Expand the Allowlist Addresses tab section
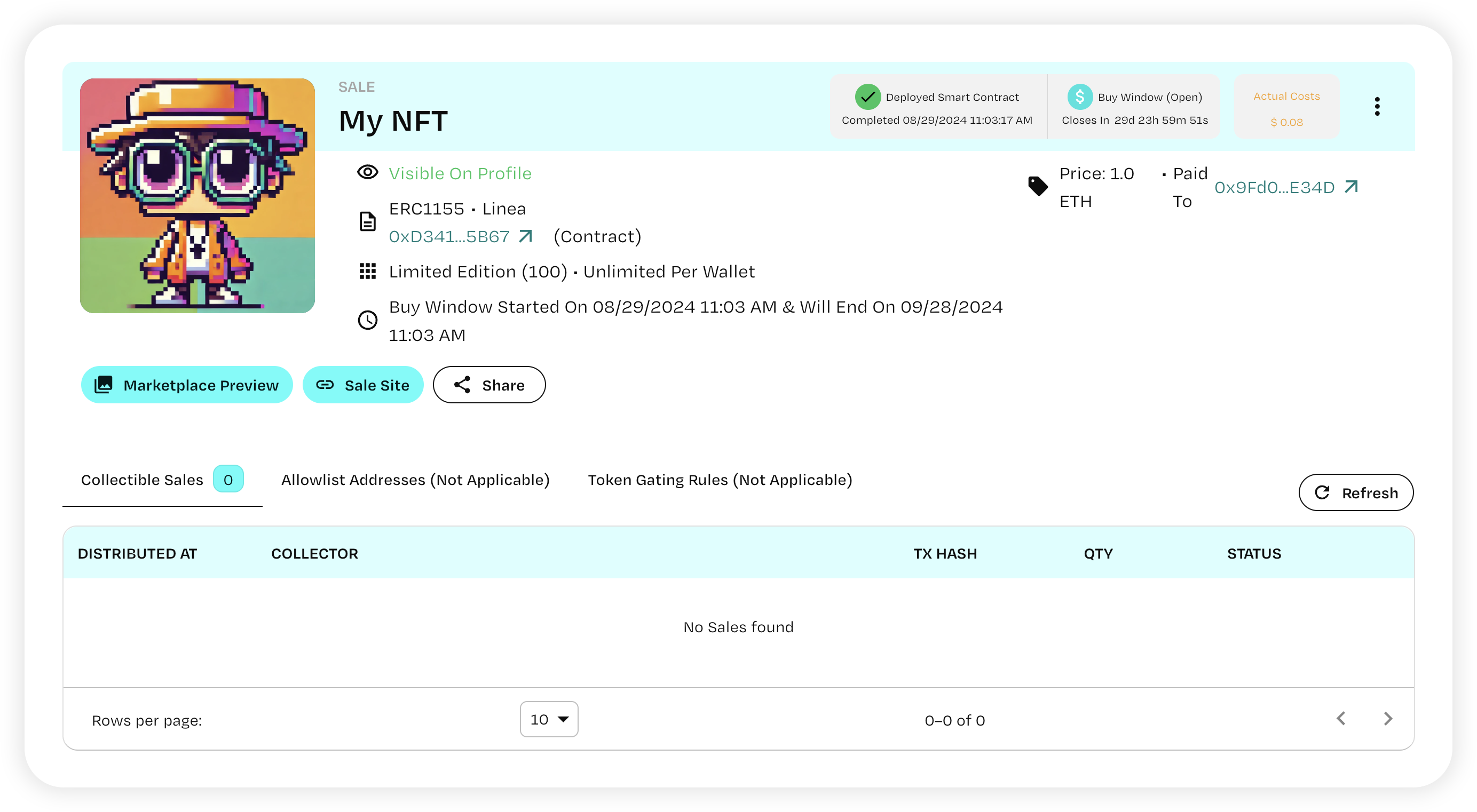1477x812 pixels. click(x=415, y=480)
